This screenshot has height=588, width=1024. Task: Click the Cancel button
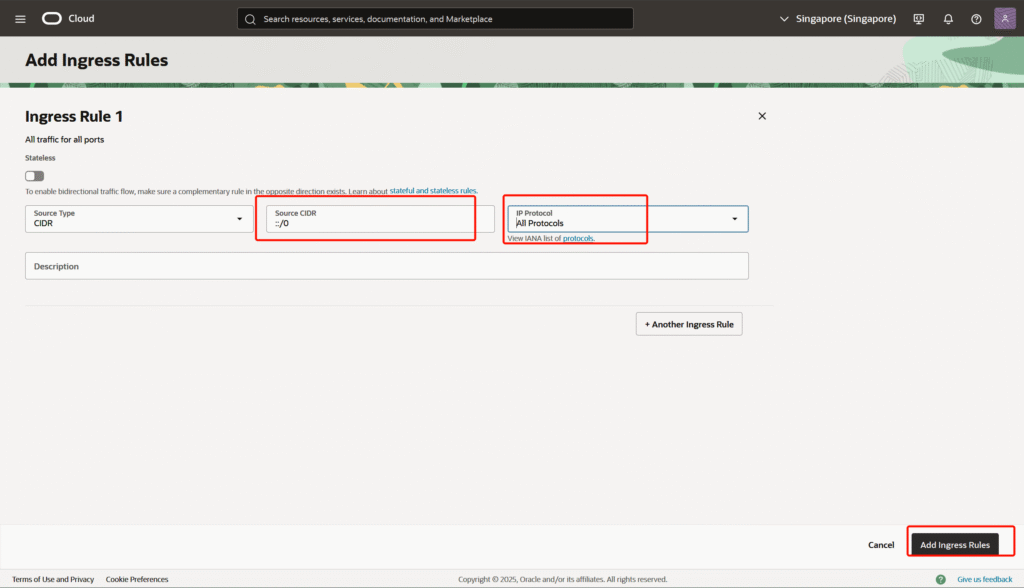pyautogui.click(x=881, y=545)
